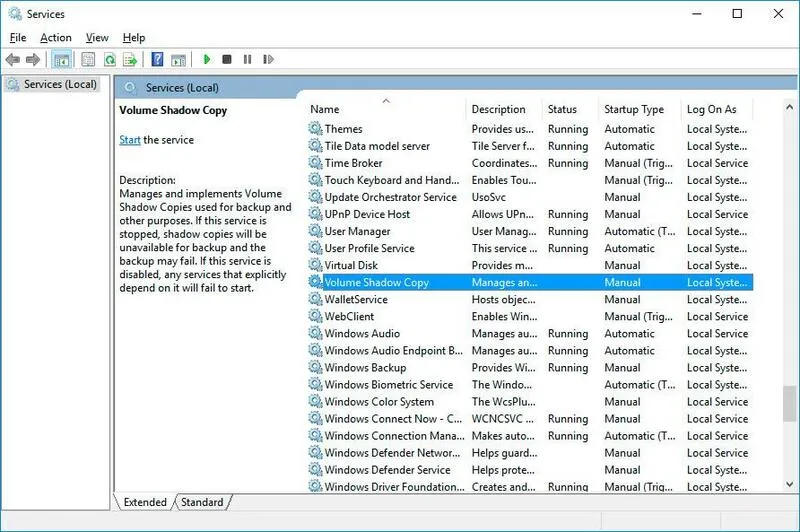Click the Properties toolbar icon
The height and width of the screenshot is (532, 800).
88,60
